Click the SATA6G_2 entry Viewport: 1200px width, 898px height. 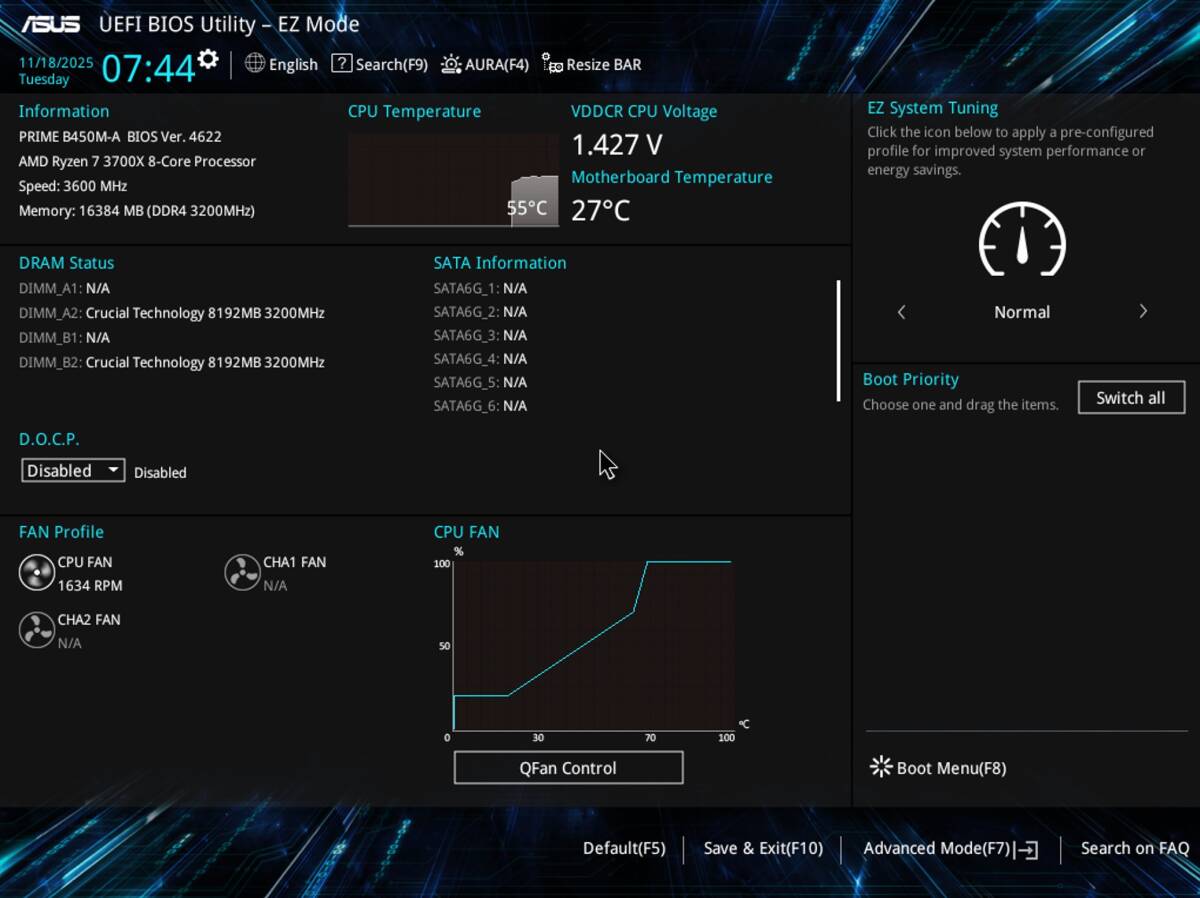[x=480, y=312]
